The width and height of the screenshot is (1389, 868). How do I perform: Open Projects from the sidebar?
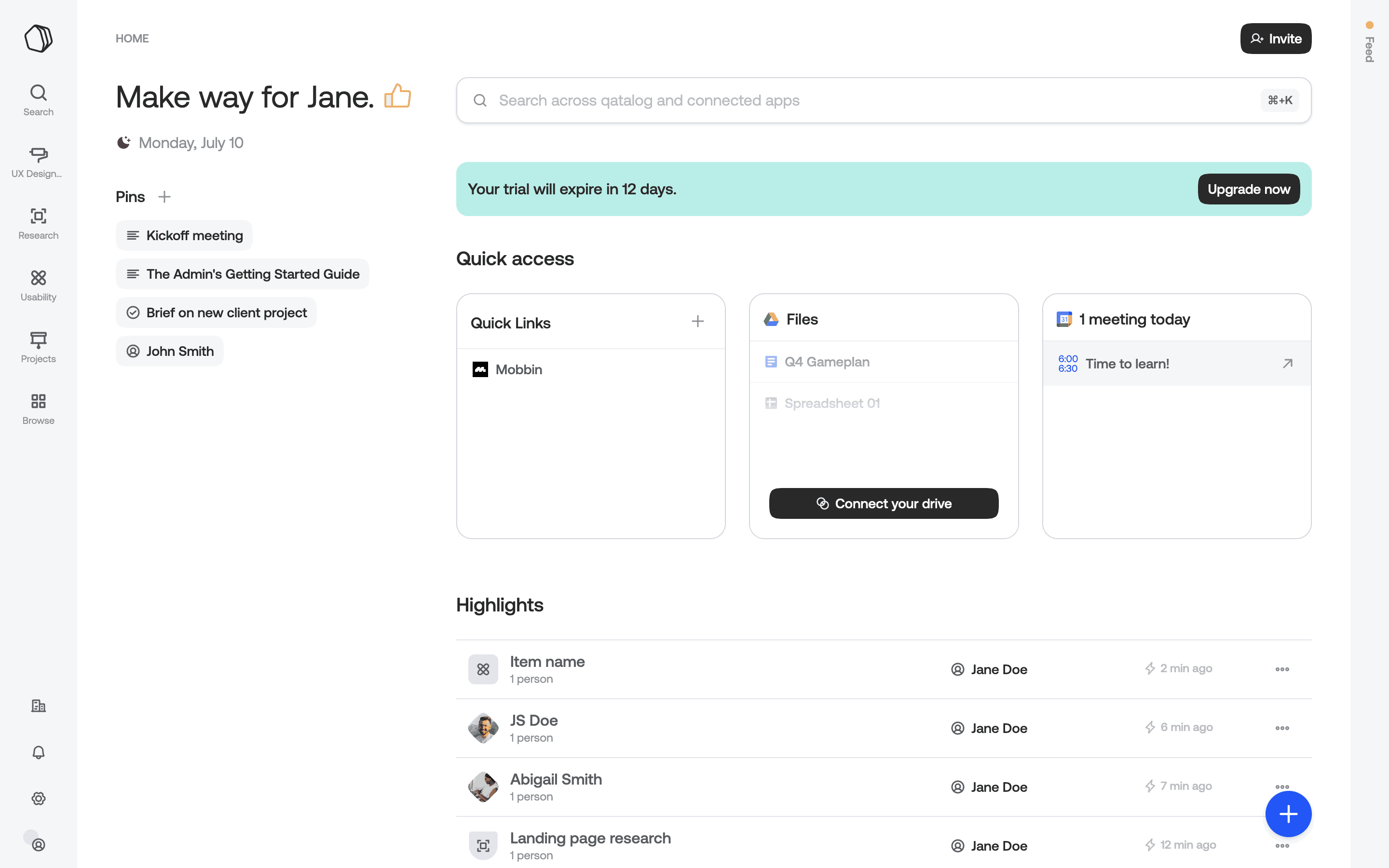coord(39,347)
